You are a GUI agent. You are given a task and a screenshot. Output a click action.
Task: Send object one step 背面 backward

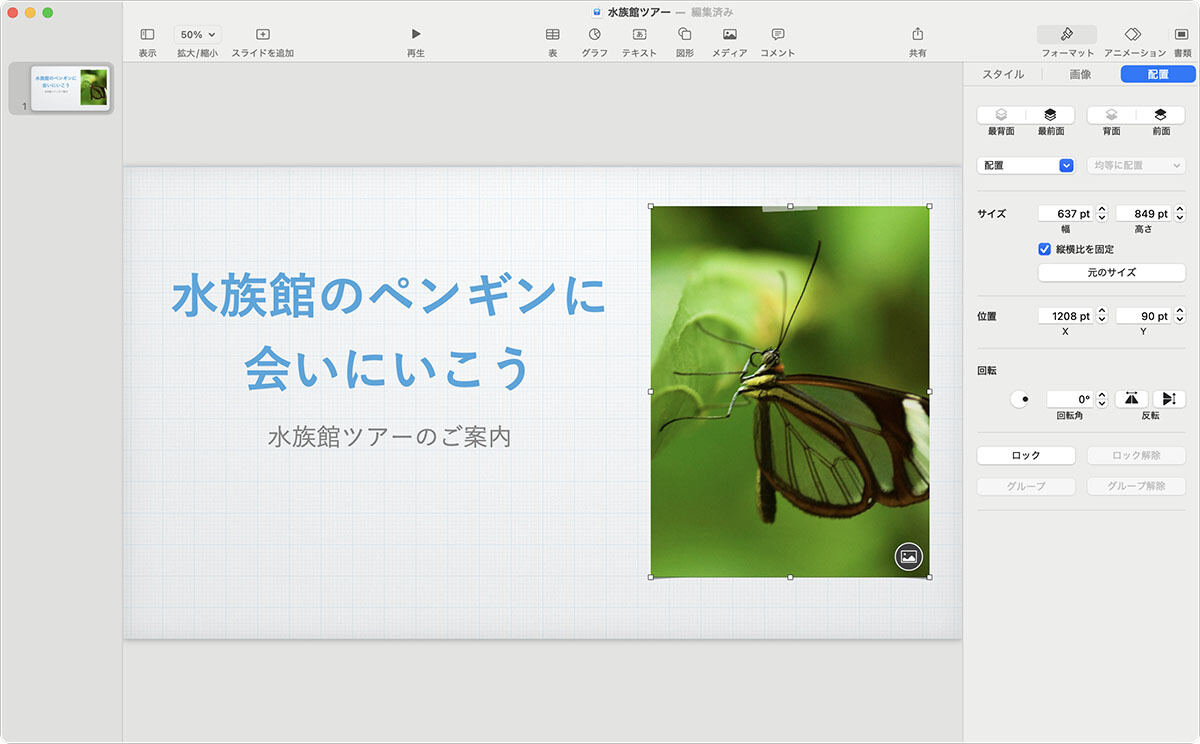tap(1111, 115)
